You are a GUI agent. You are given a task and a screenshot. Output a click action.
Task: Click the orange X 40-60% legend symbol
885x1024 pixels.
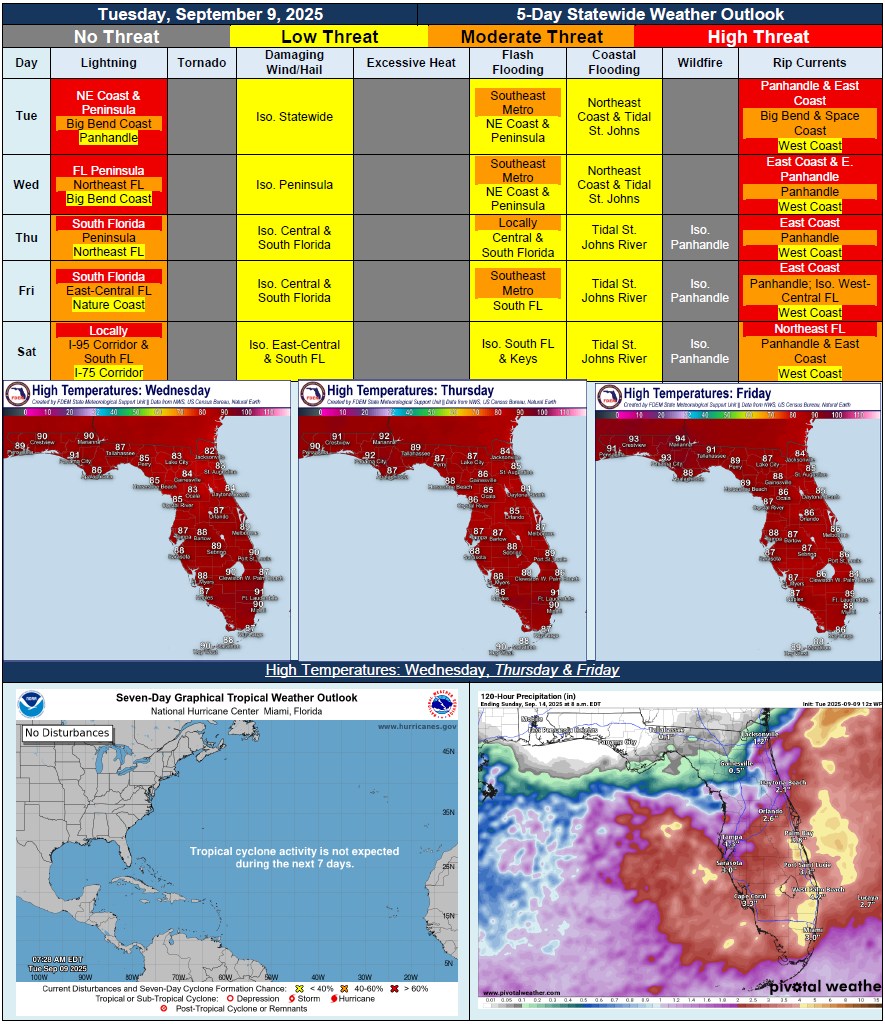(x=342, y=988)
